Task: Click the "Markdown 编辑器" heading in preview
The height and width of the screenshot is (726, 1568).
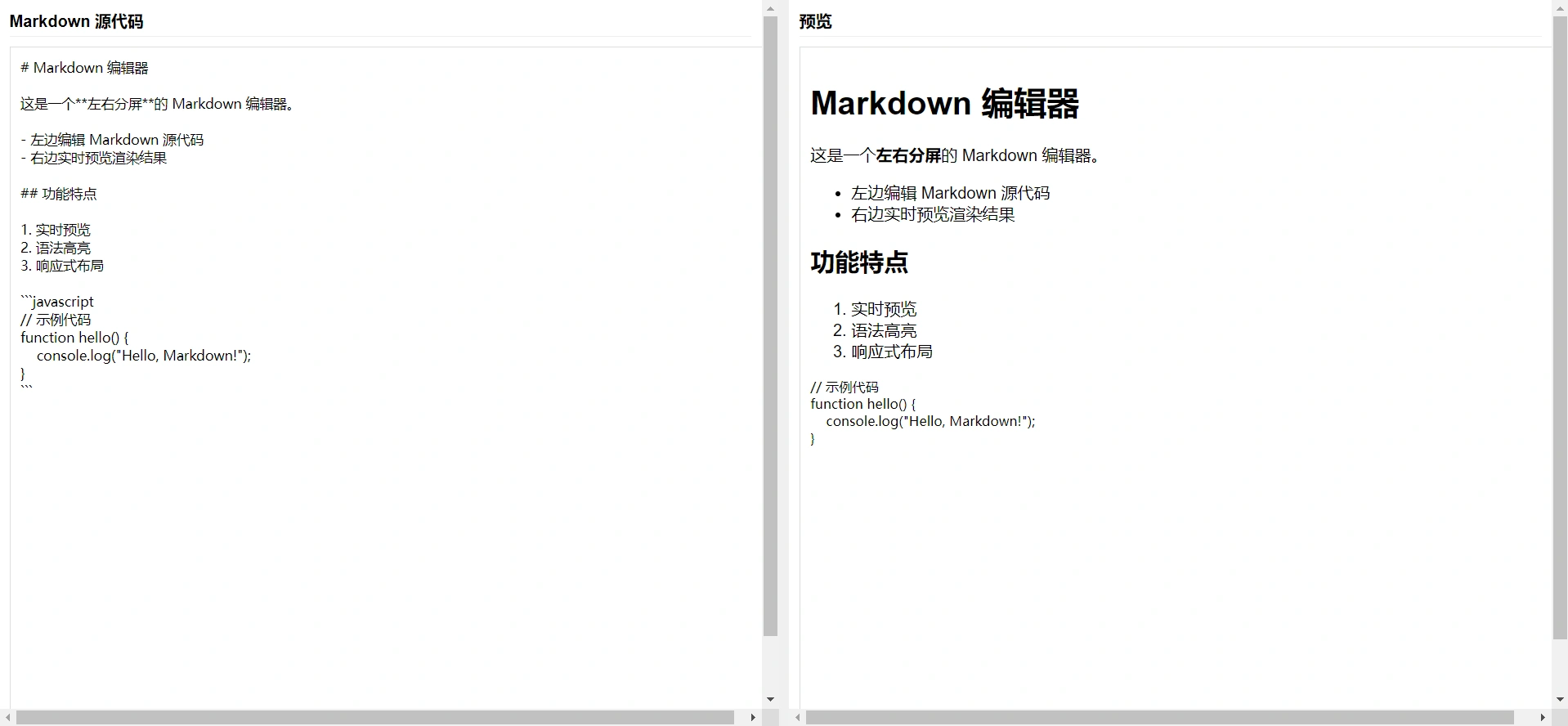Action: click(x=944, y=104)
